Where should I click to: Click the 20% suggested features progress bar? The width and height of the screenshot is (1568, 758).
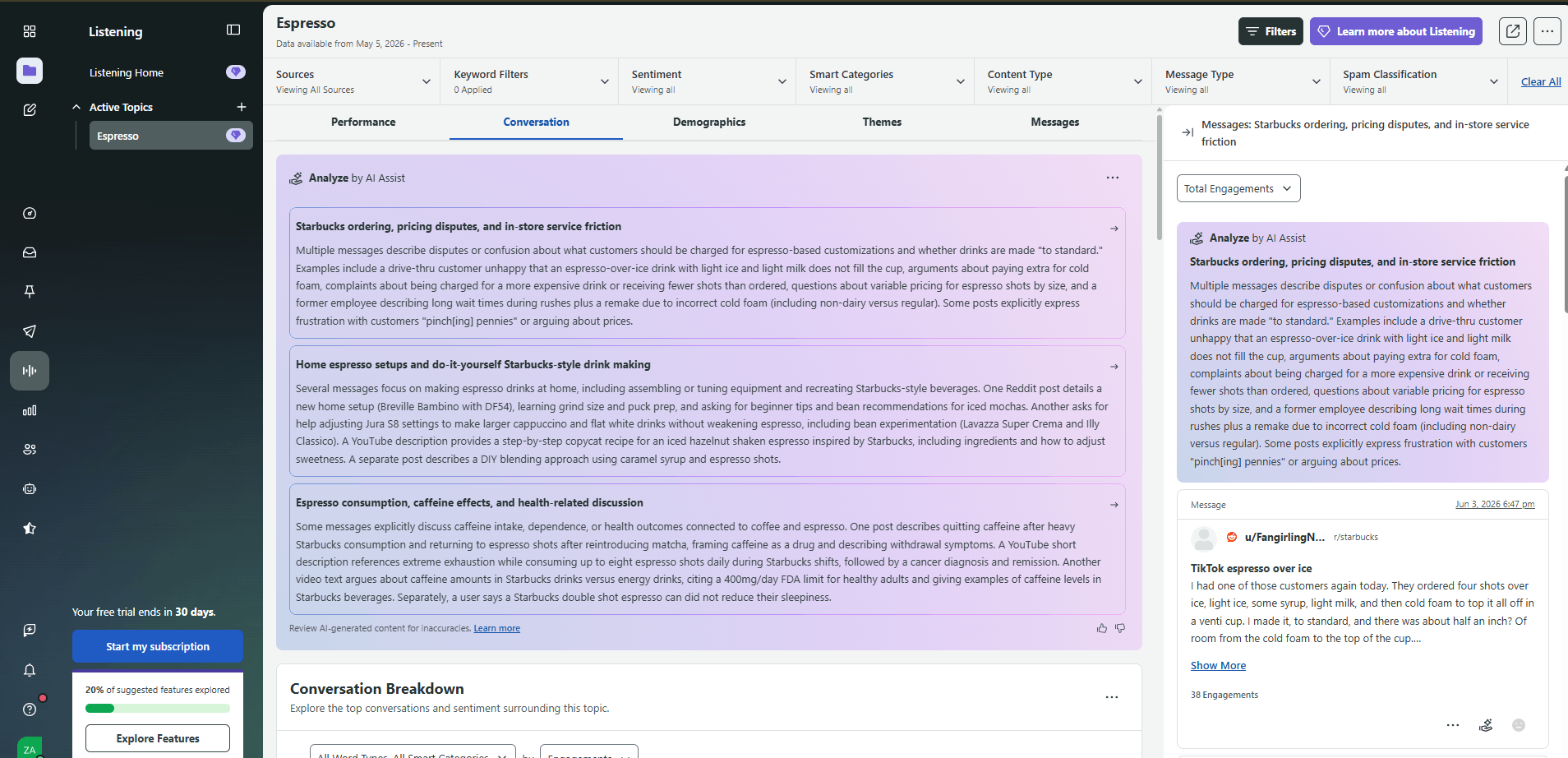[x=158, y=708]
